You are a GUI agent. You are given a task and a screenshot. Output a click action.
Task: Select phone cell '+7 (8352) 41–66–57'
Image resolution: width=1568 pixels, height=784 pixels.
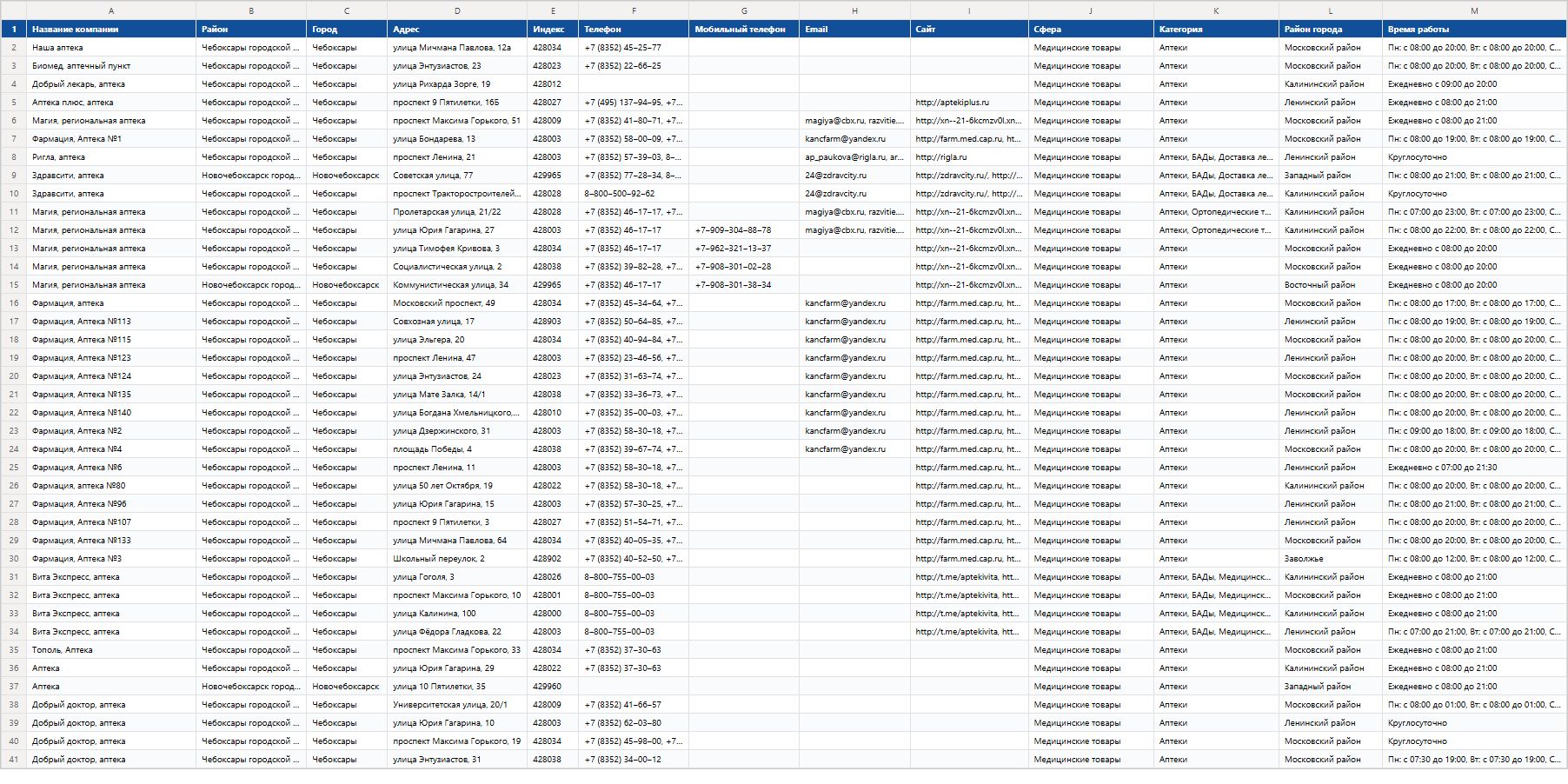point(634,704)
